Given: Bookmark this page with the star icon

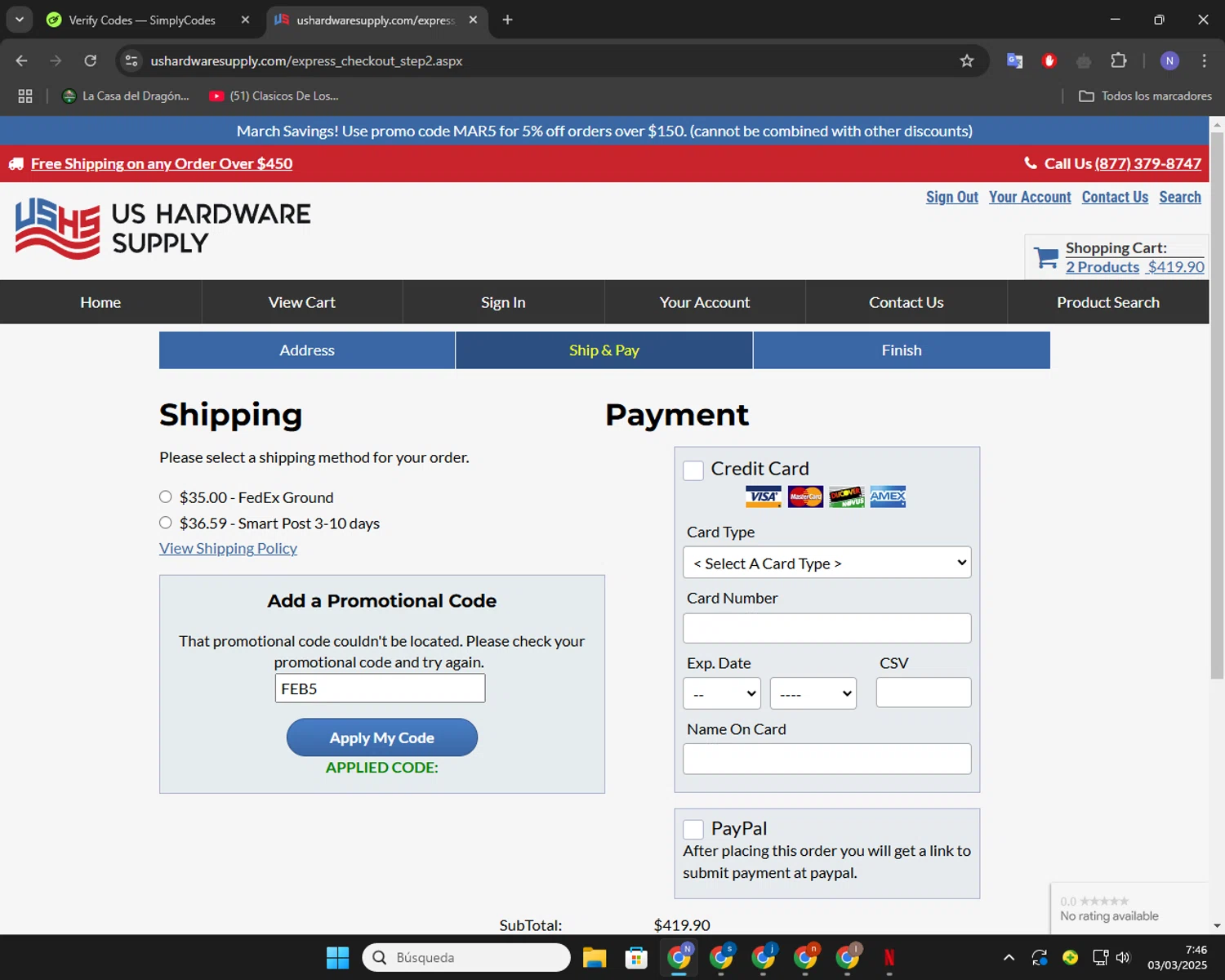Looking at the screenshot, I should (x=967, y=60).
